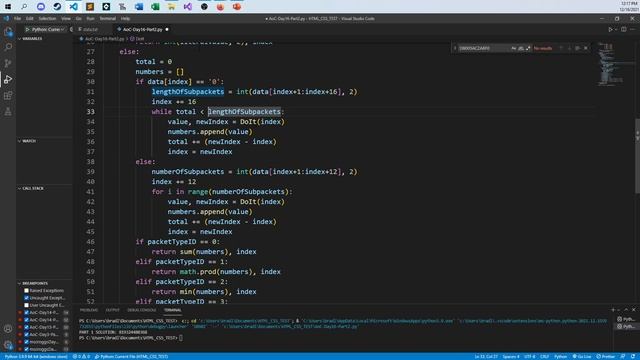The image size is (640, 360).
Task: Open Visual Studio (purple) from the taskbar
Action: click(188, 7)
